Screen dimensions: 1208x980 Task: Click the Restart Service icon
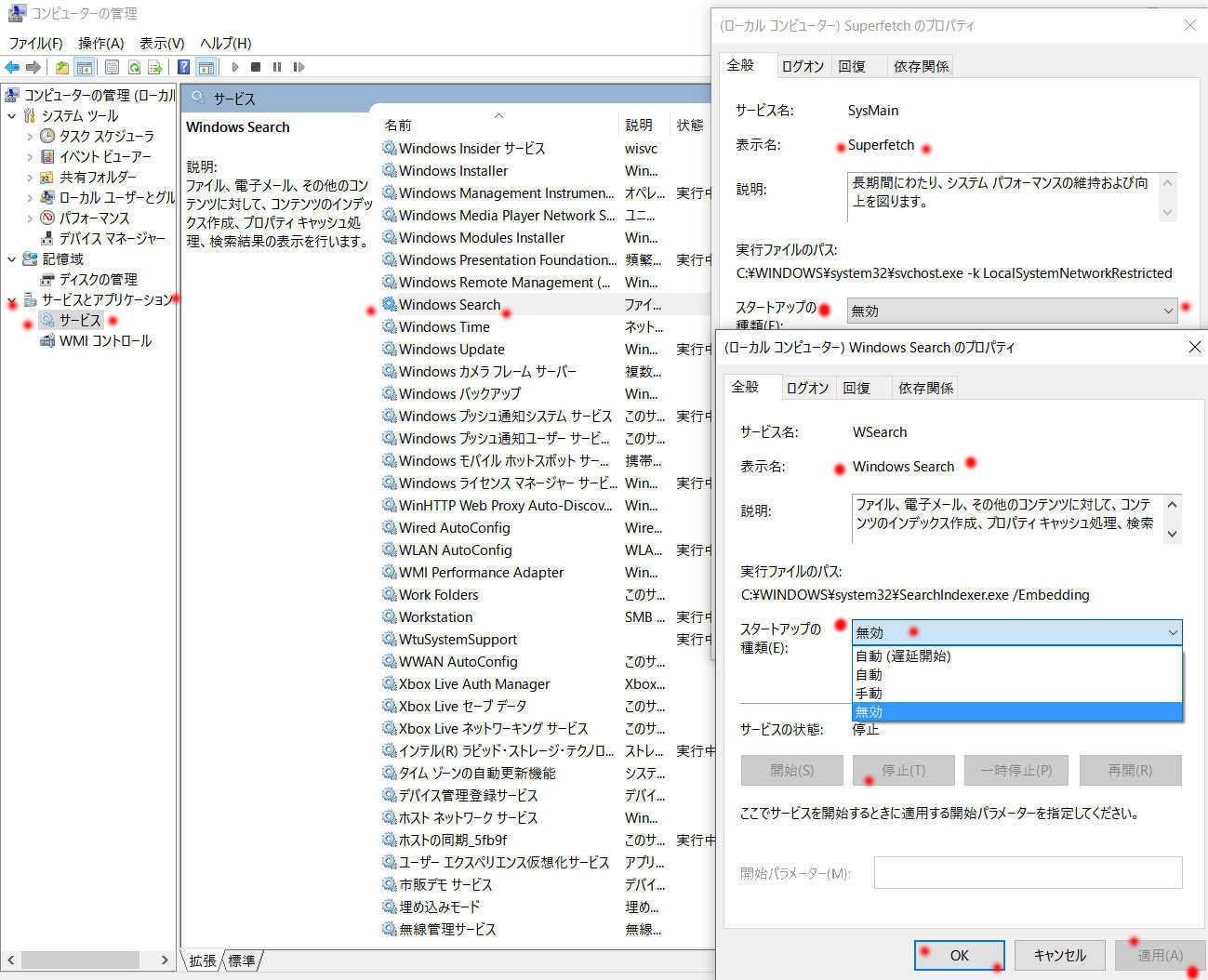(299, 67)
